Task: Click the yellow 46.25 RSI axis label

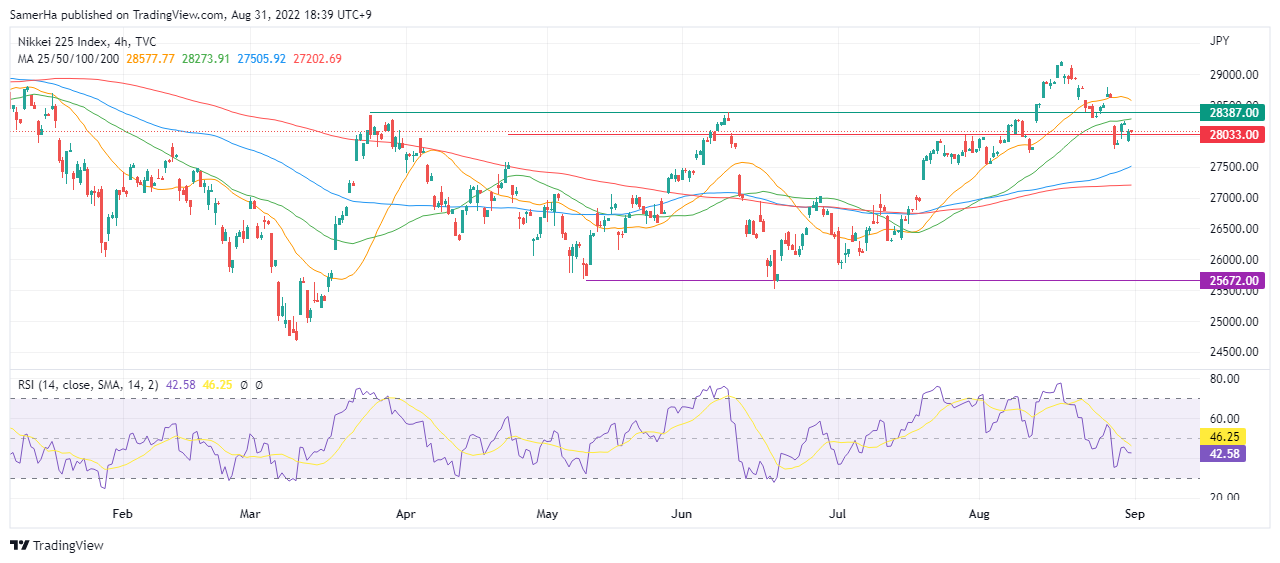Action: (1226, 437)
